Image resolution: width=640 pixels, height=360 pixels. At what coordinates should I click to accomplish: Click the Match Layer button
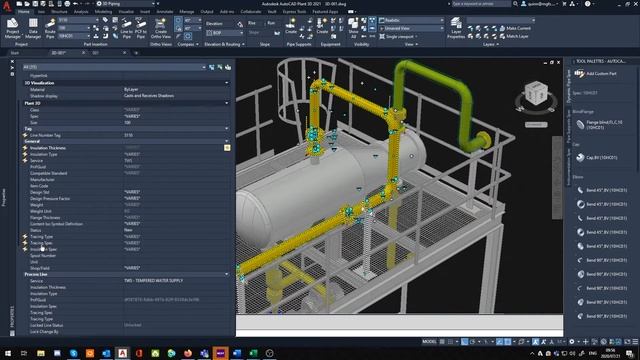(514, 36)
